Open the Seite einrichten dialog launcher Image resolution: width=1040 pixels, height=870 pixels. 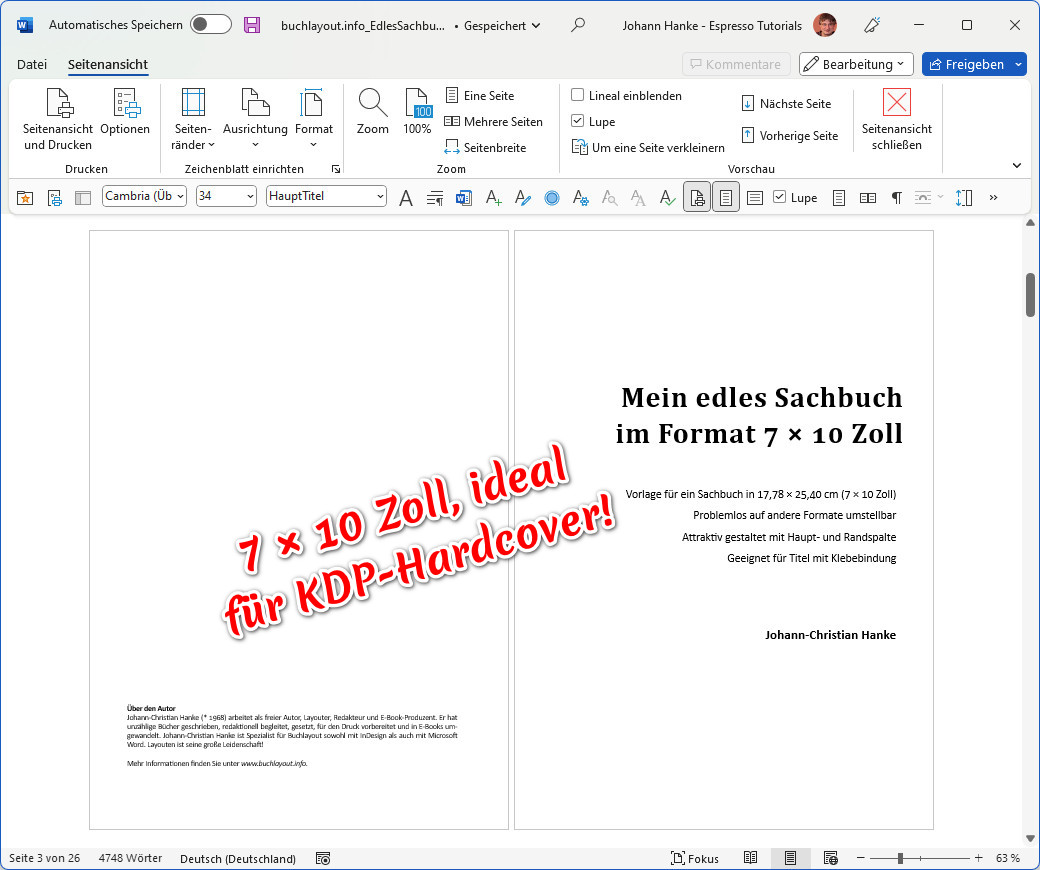tap(336, 169)
